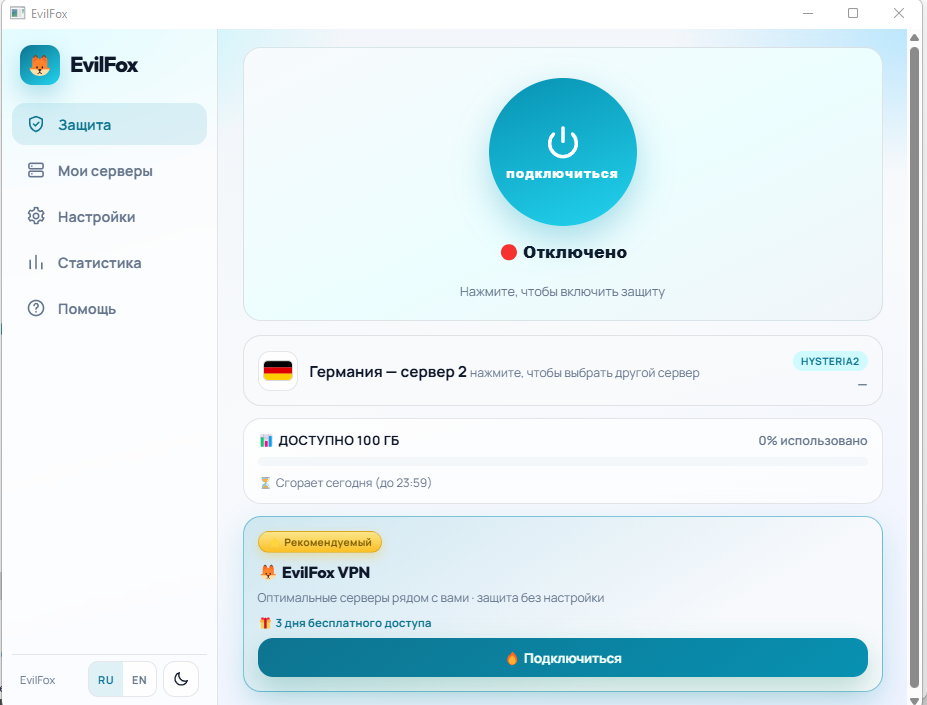Screen dimensions: 927x705
Task: Click the EvilFox window title bar icon
Action: (x=18, y=13)
